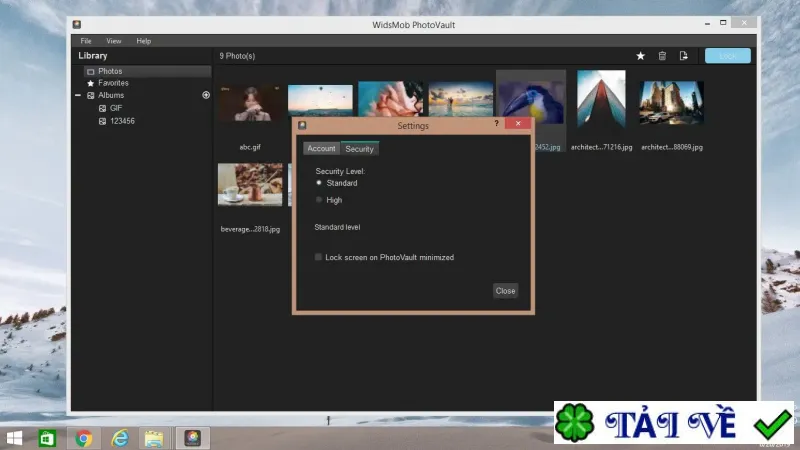Click the export photo icon
The width and height of the screenshot is (800, 450).
tap(684, 56)
